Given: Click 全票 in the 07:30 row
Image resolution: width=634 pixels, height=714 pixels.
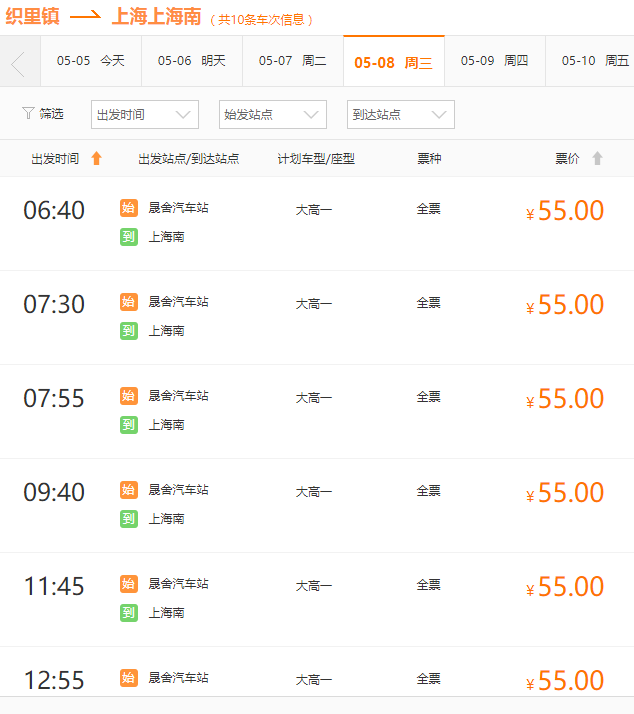Looking at the screenshot, I should coord(429,303).
